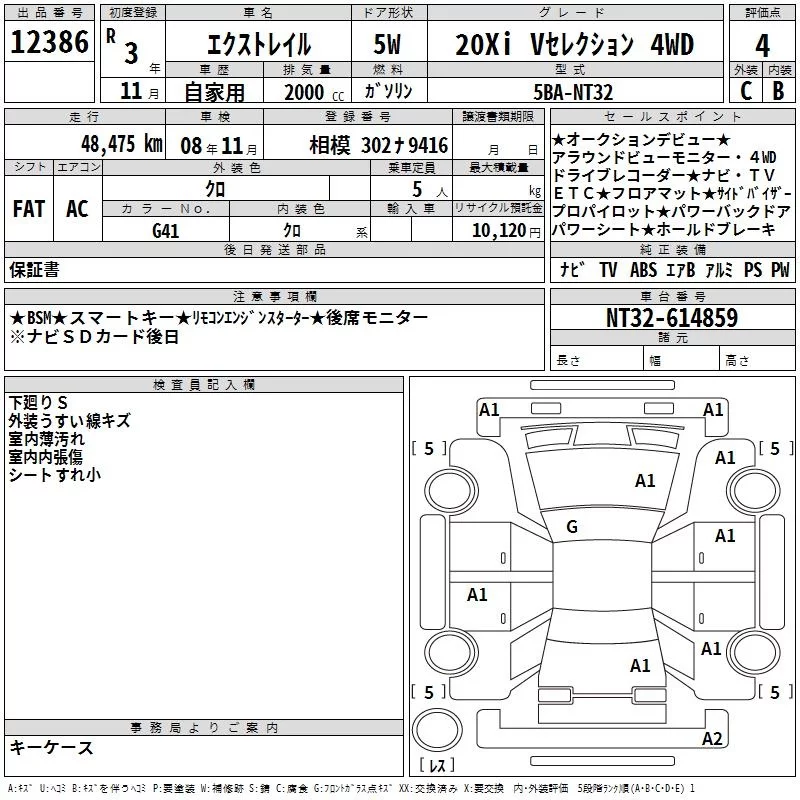Select inspector note 室内薄汚れ
This screenshot has height=800, width=800.
46,439
